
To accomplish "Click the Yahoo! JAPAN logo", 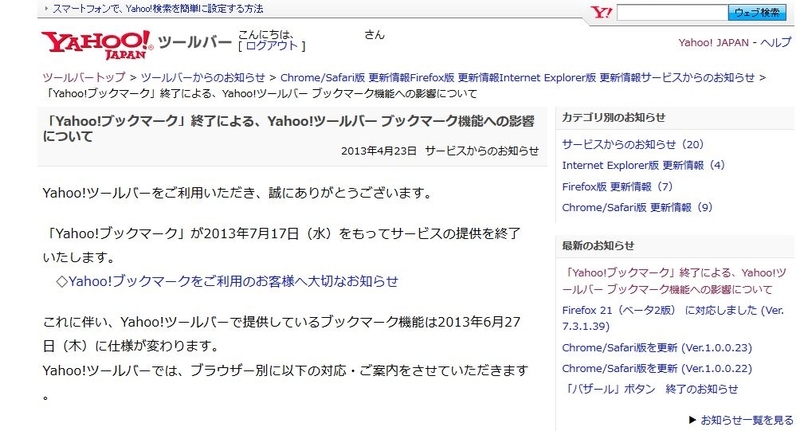I will point(97,44).
